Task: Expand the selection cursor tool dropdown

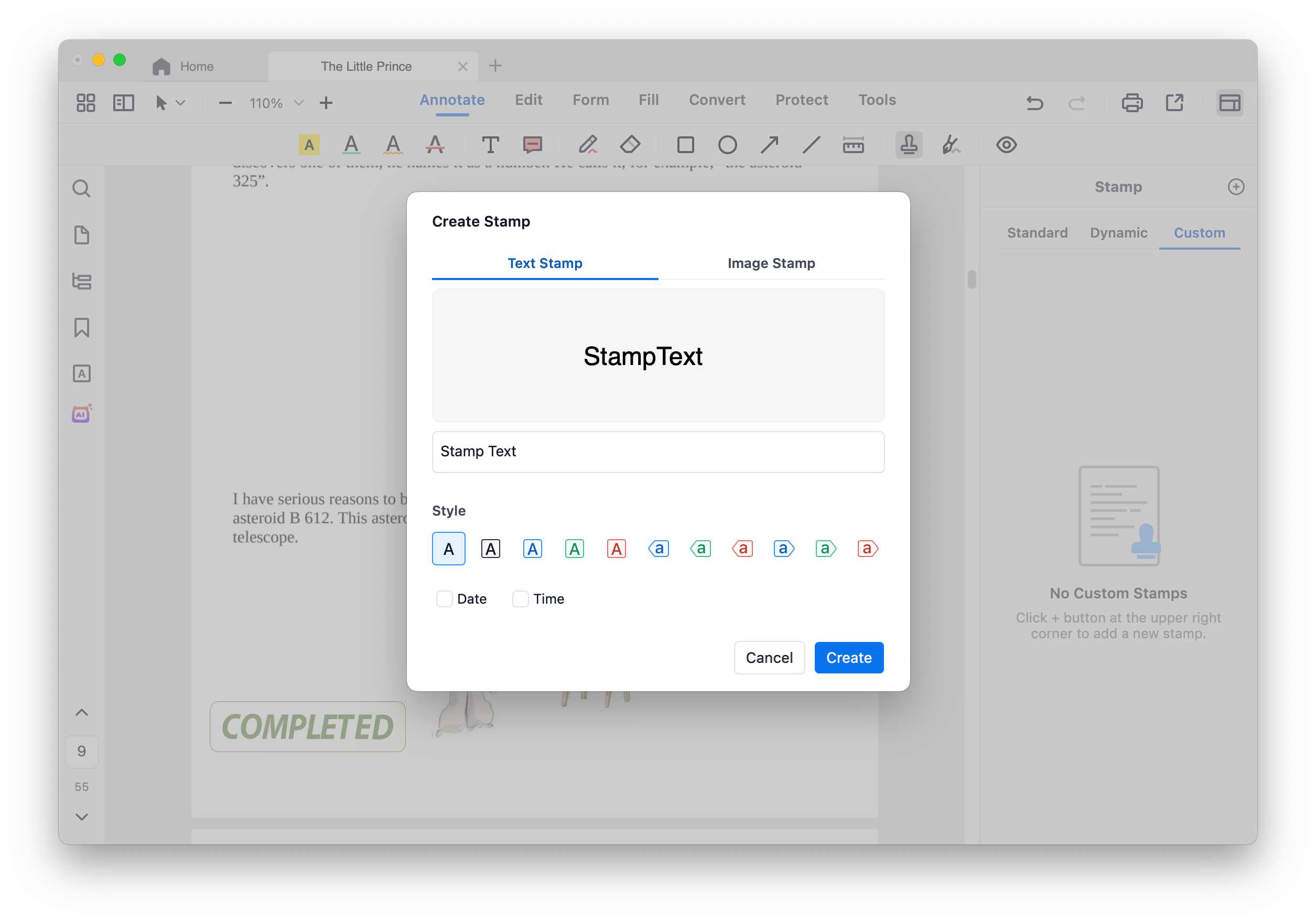Action: point(181,103)
